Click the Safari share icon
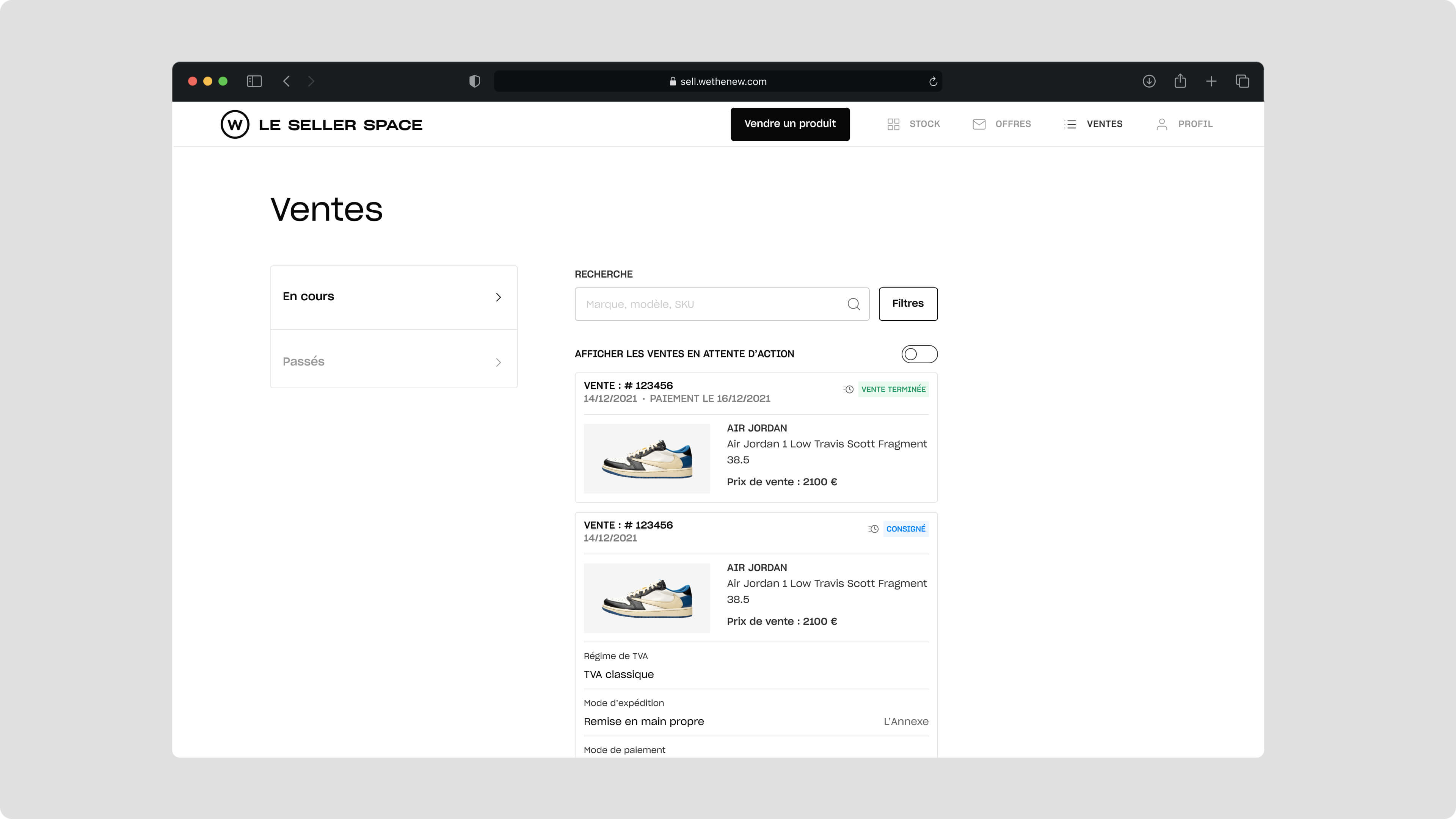 [1180, 81]
